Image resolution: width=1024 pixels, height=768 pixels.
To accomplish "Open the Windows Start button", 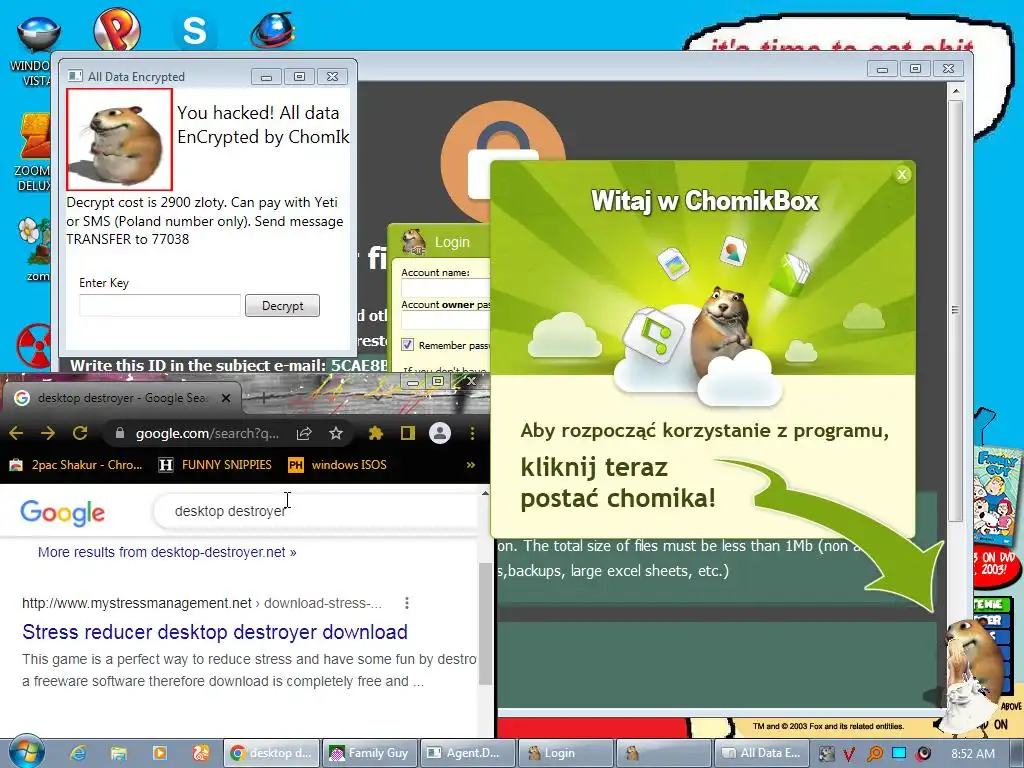I will [26, 752].
